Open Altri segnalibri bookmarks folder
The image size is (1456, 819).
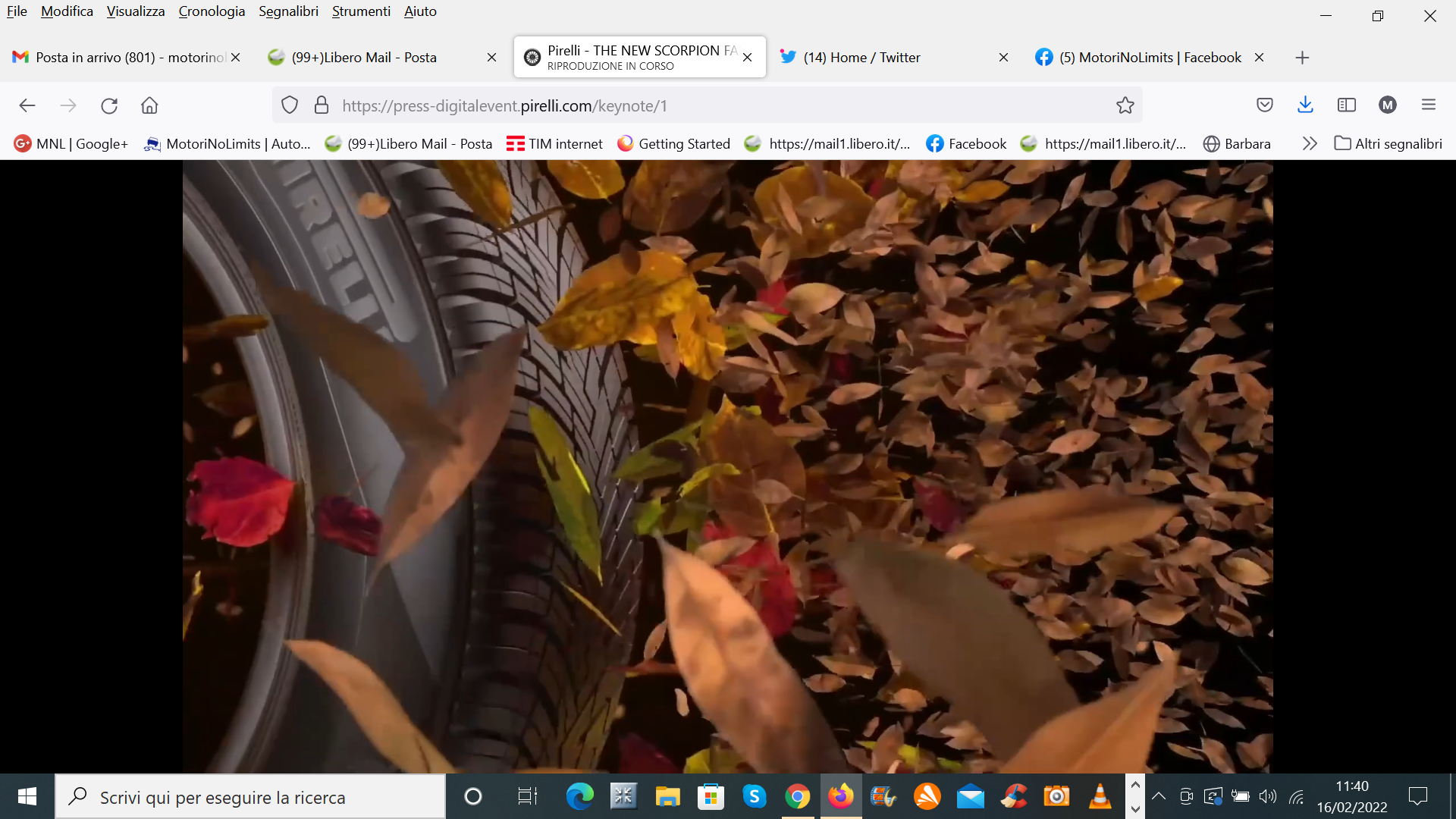click(x=1389, y=143)
